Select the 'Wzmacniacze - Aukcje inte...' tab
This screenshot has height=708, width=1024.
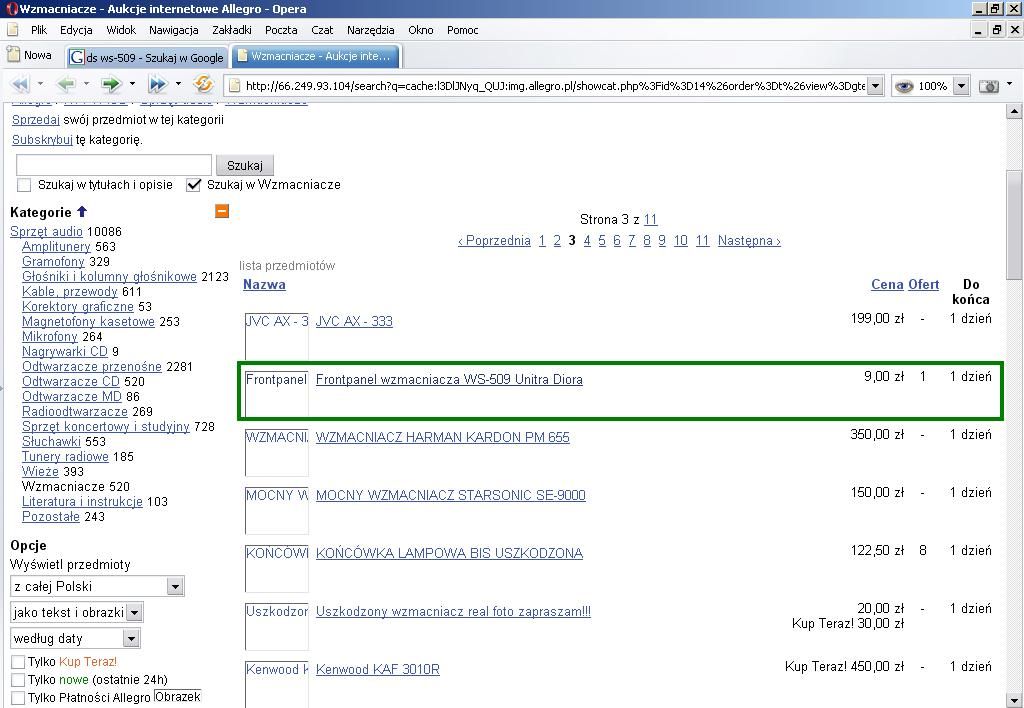pyautogui.click(x=315, y=56)
